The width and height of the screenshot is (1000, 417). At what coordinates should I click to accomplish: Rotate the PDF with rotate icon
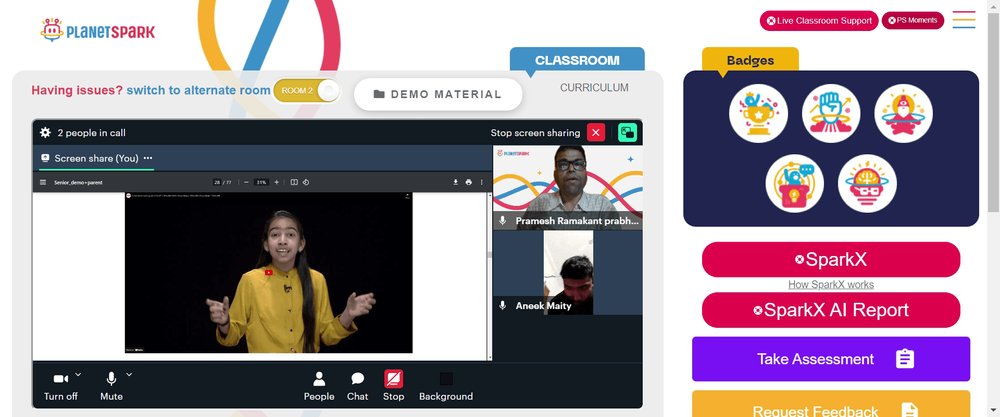click(305, 182)
